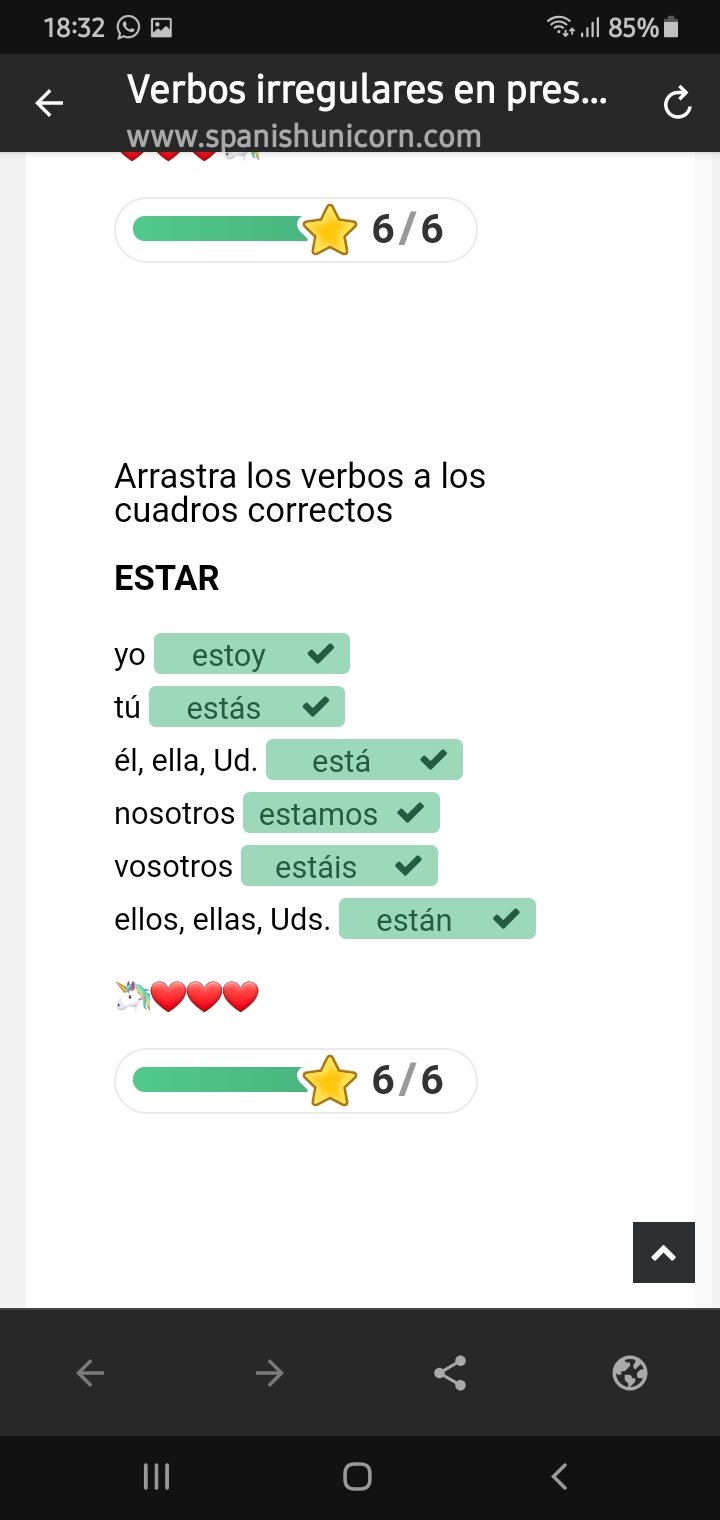Go forward using bottom browser arrow
The image size is (720, 1520).
(x=269, y=1374)
